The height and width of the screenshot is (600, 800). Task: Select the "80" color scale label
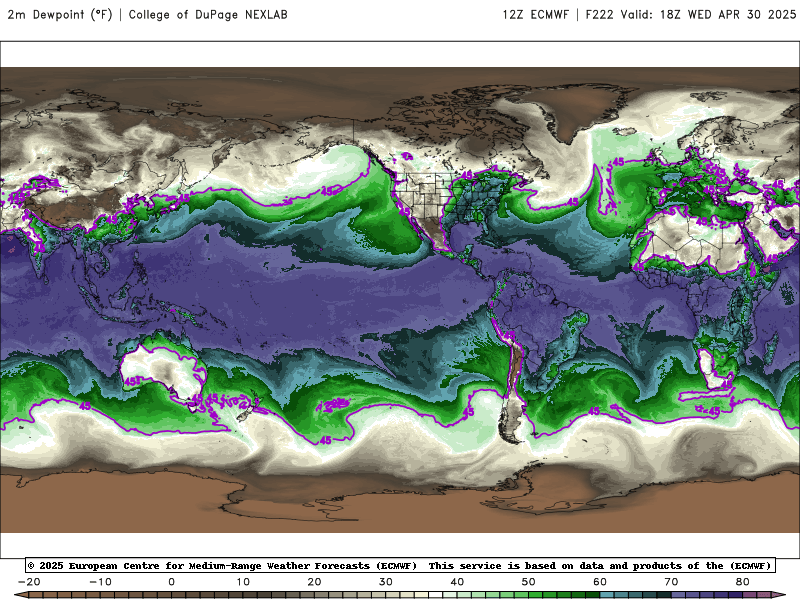[743, 582]
